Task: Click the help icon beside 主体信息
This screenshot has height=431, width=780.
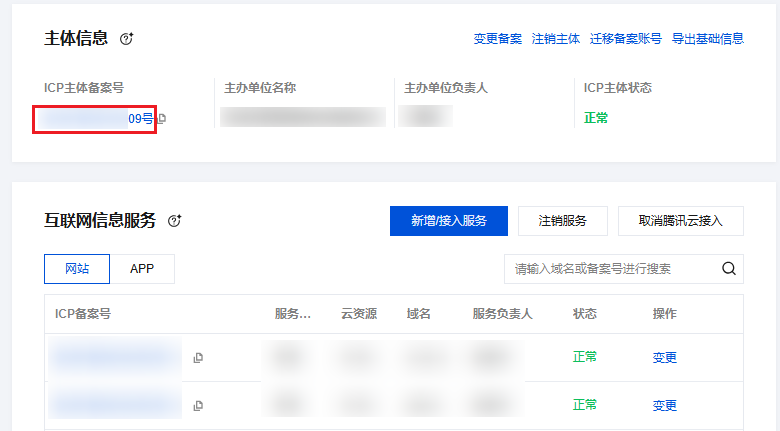Action: pos(126,39)
